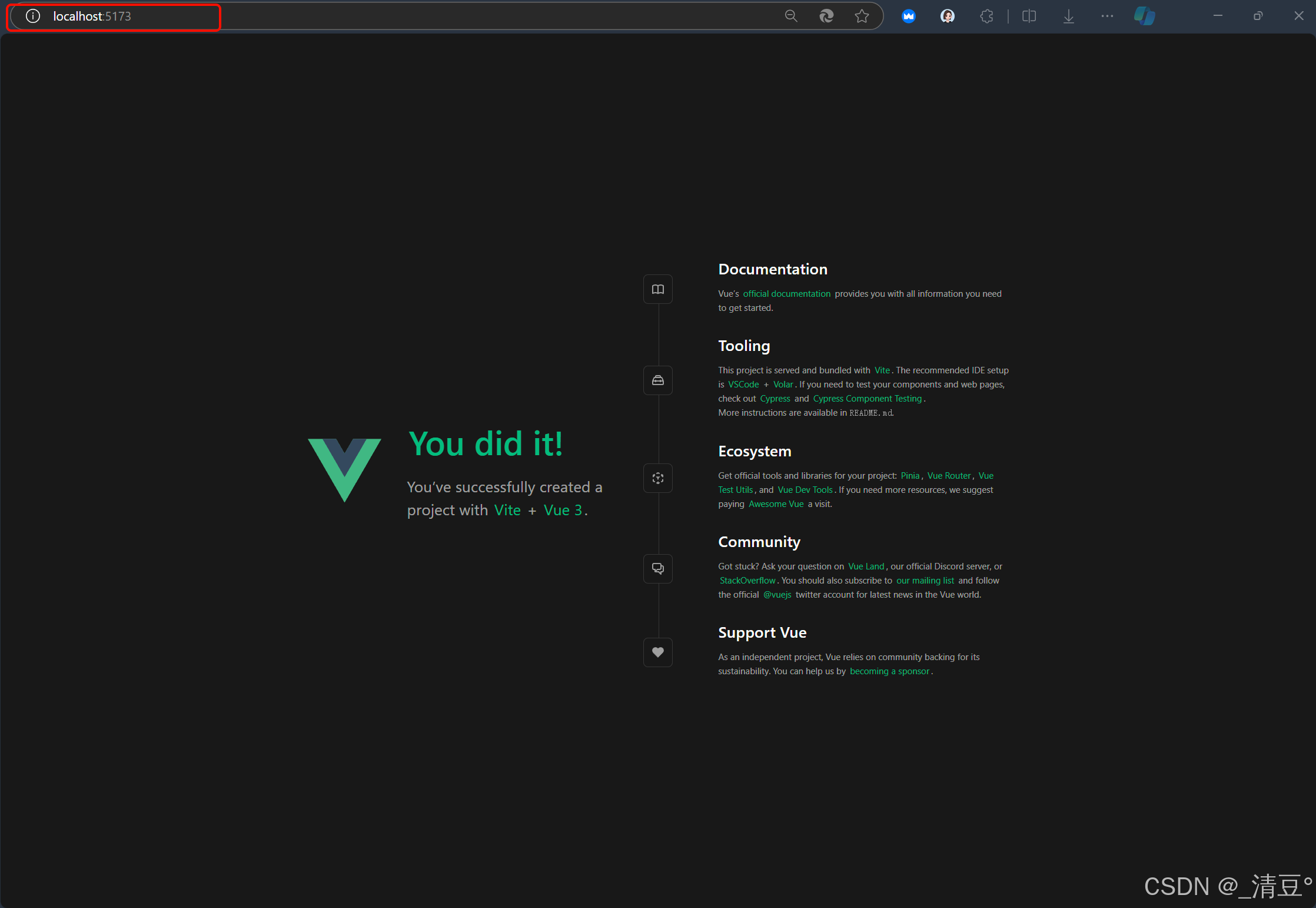Open the Vue Land Discord link
This screenshot has width=1316, height=908.
tap(866, 566)
